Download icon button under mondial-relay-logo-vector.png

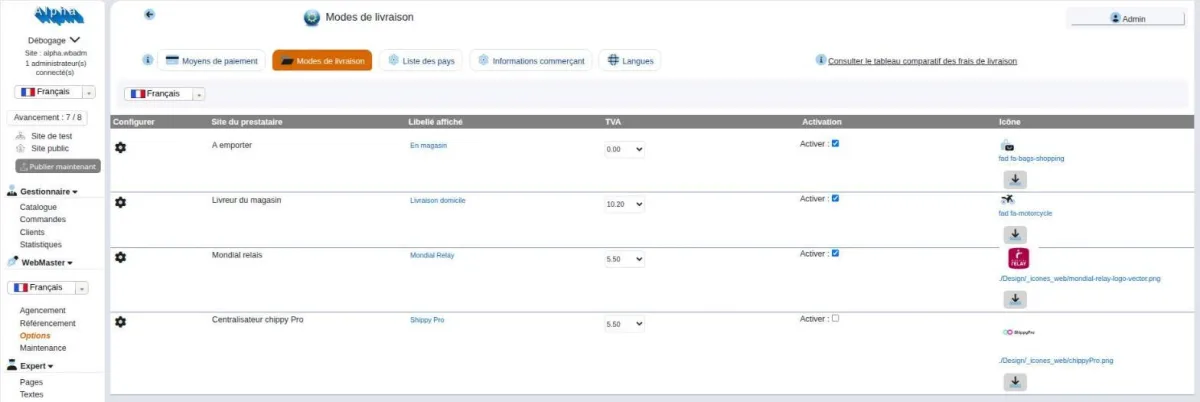[1015, 299]
